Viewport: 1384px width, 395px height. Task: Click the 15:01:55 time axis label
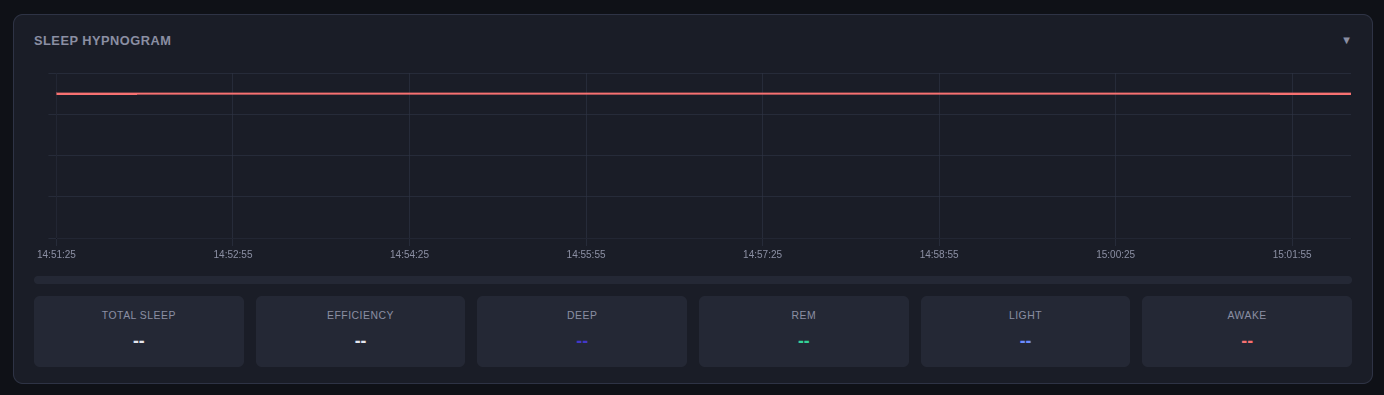(1292, 255)
